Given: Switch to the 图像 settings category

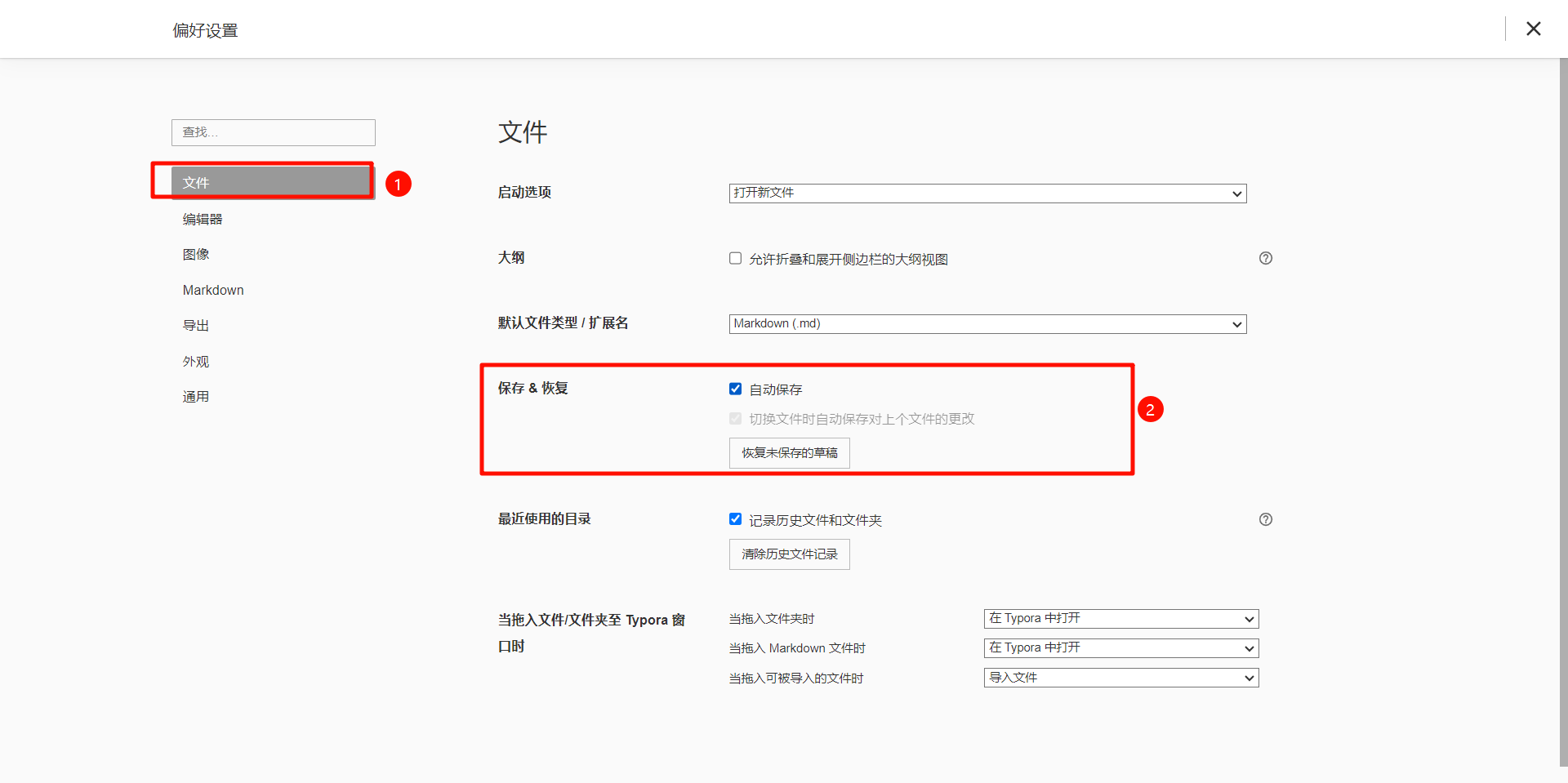Looking at the screenshot, I should (196, 254).
